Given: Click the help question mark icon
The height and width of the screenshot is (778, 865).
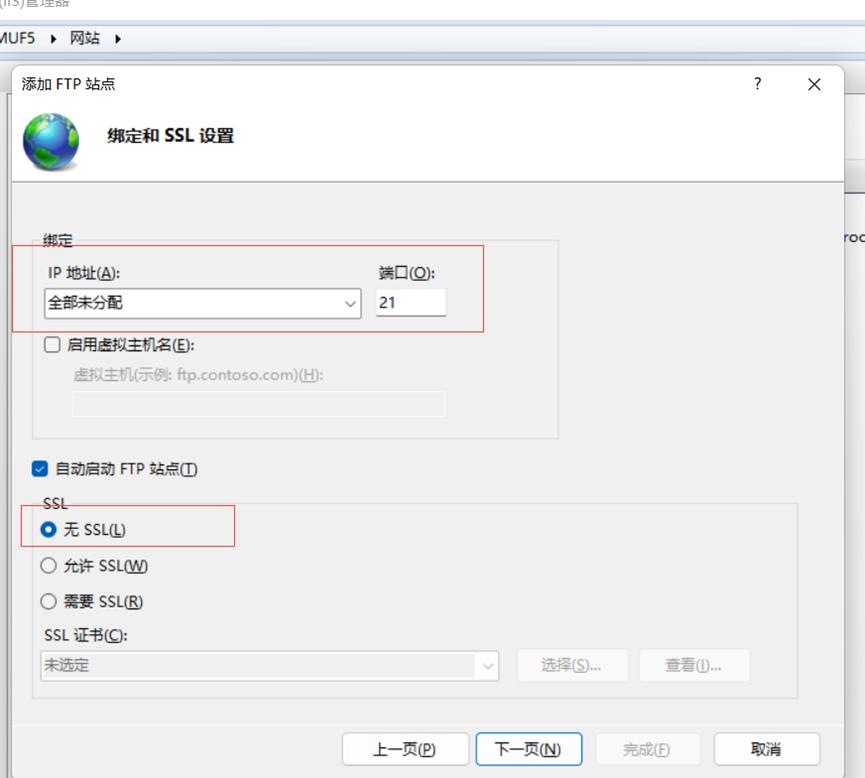Looking at the screenshot, I should 756,84.
